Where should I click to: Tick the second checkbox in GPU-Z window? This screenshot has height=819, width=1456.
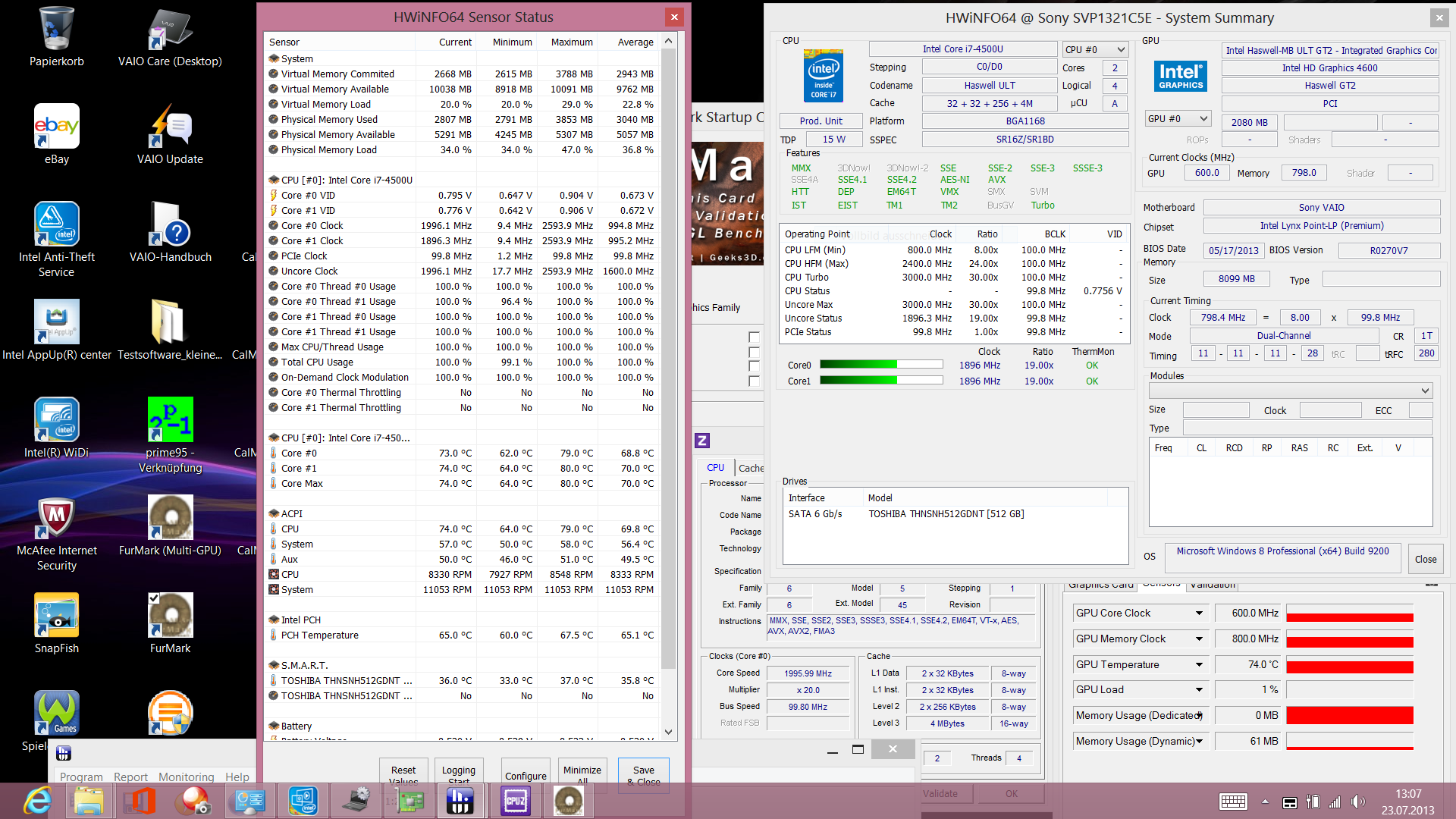754,352
